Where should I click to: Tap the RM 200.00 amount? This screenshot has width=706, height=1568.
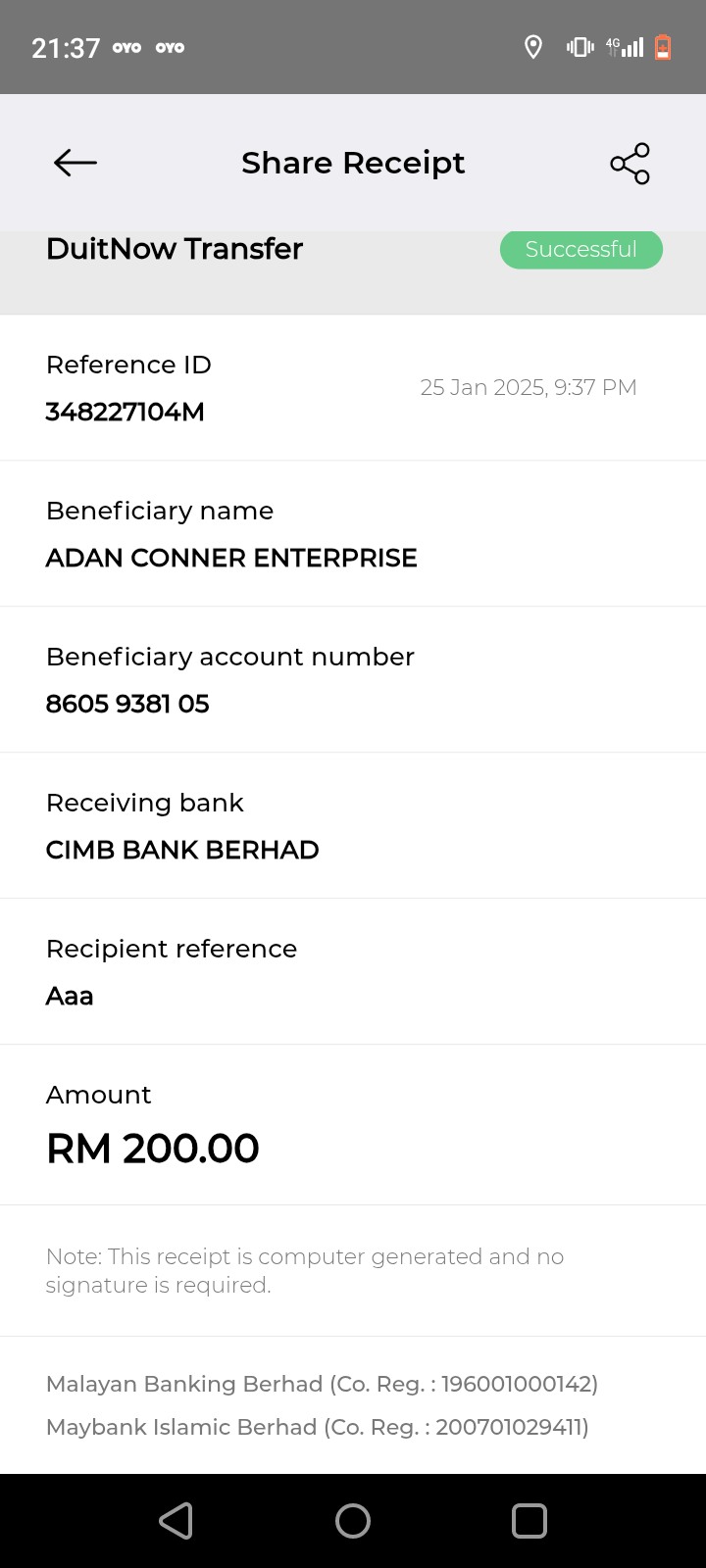(153, 1149)
